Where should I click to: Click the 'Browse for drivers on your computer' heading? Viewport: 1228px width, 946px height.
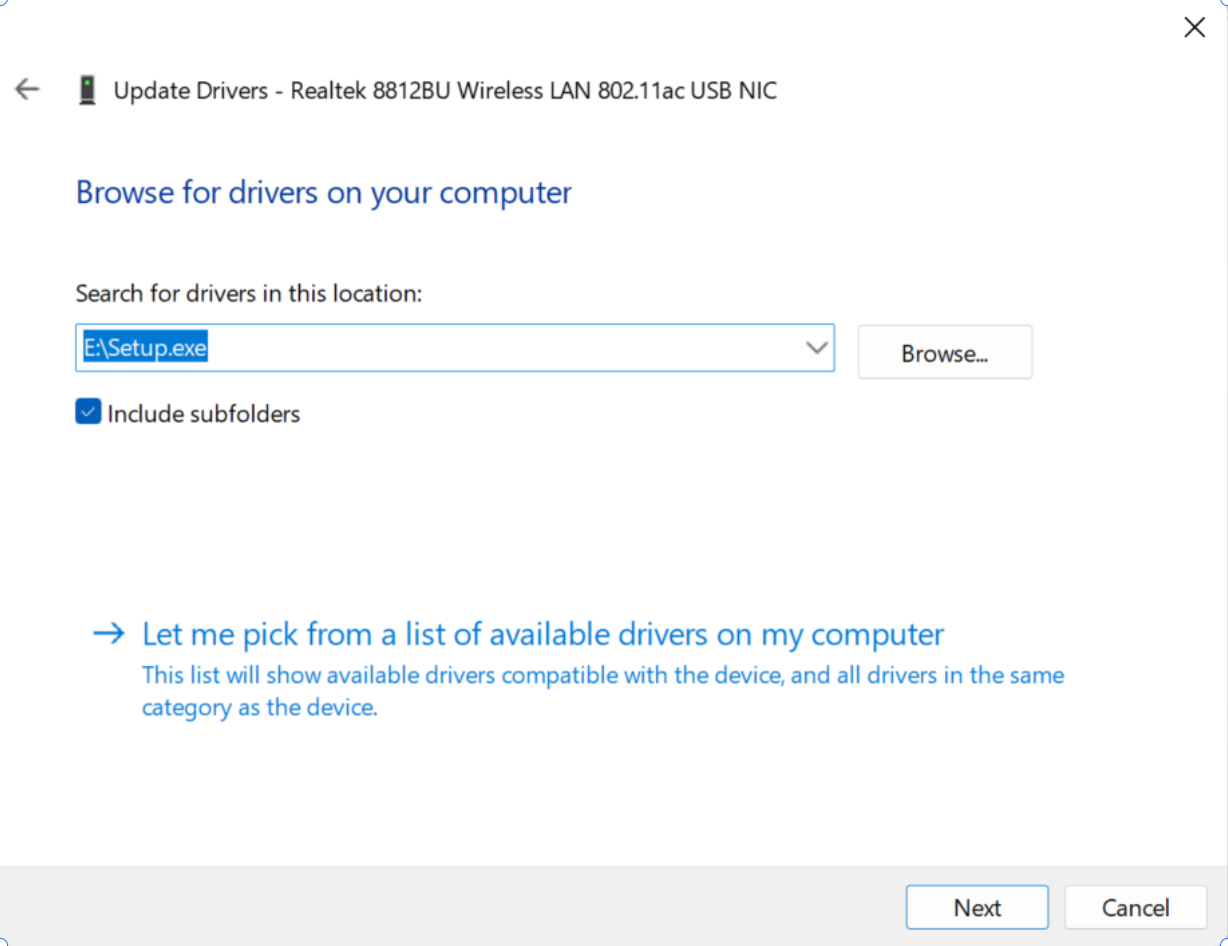(323, 192)
